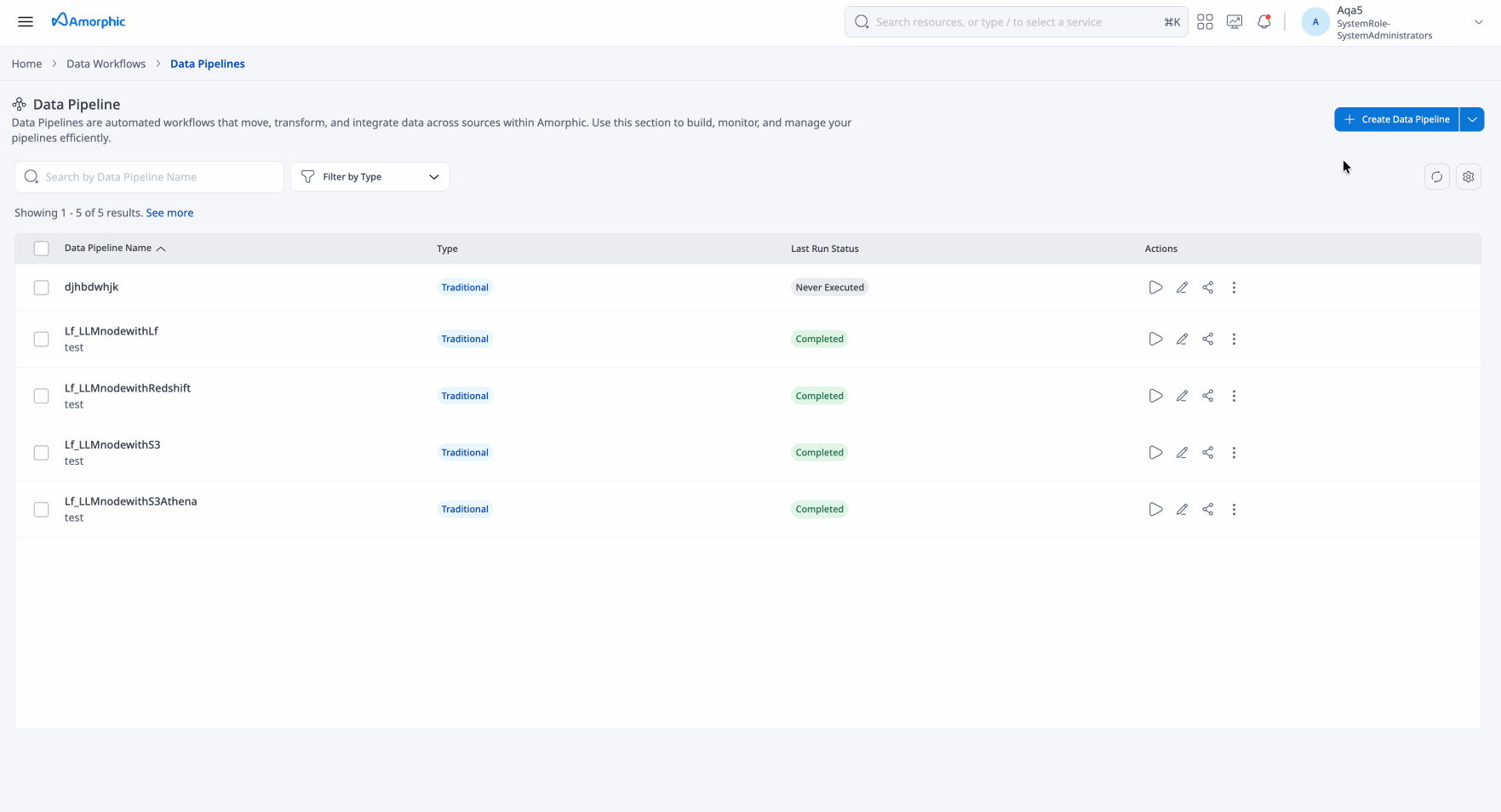1501x812 pixels.
Task: Edit the Lf_LLMnodewithS3 pipeline
Action: (1182, 453)
